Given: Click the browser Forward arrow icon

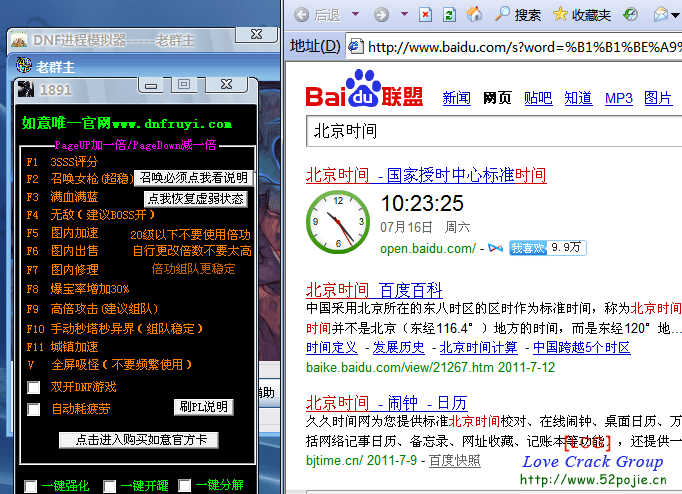Looking at the screenshot, I should tap(381, 15).
